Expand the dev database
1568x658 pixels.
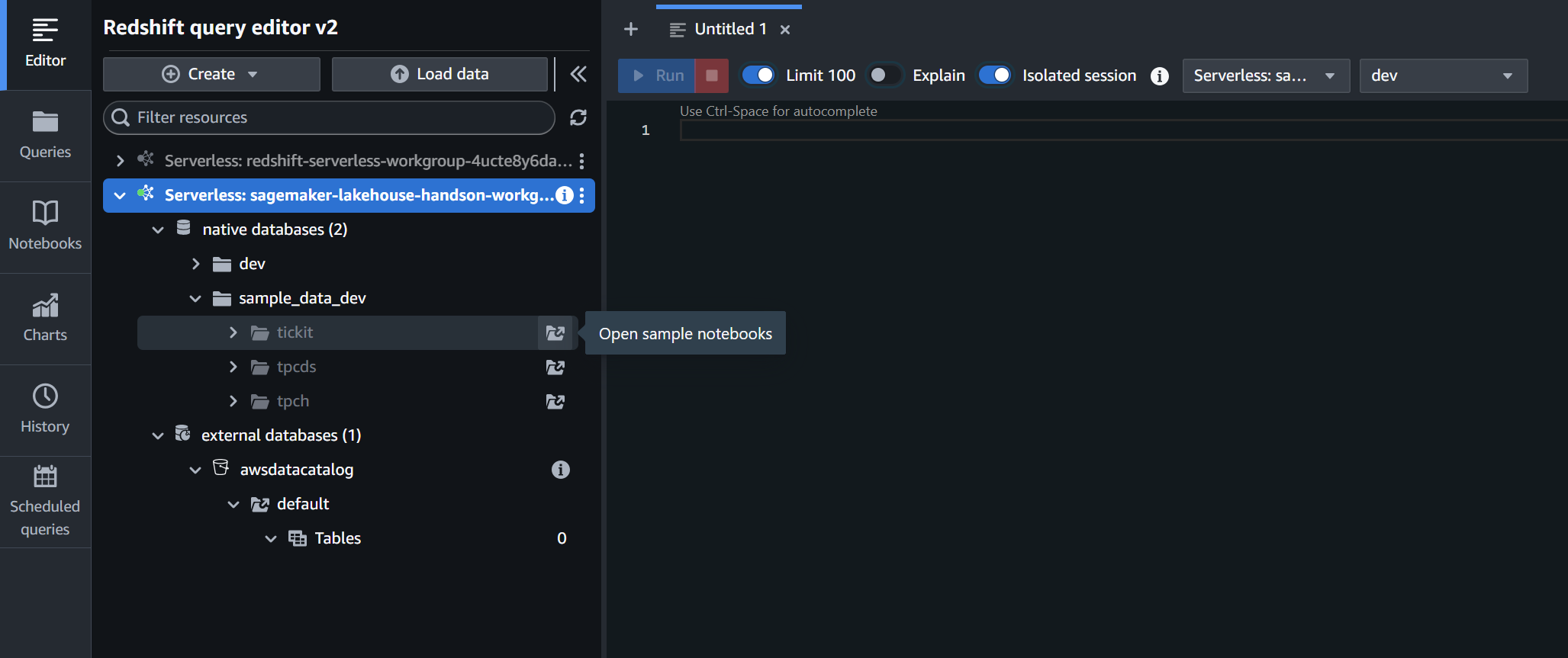pyautogui.click(x=195, y=264)
